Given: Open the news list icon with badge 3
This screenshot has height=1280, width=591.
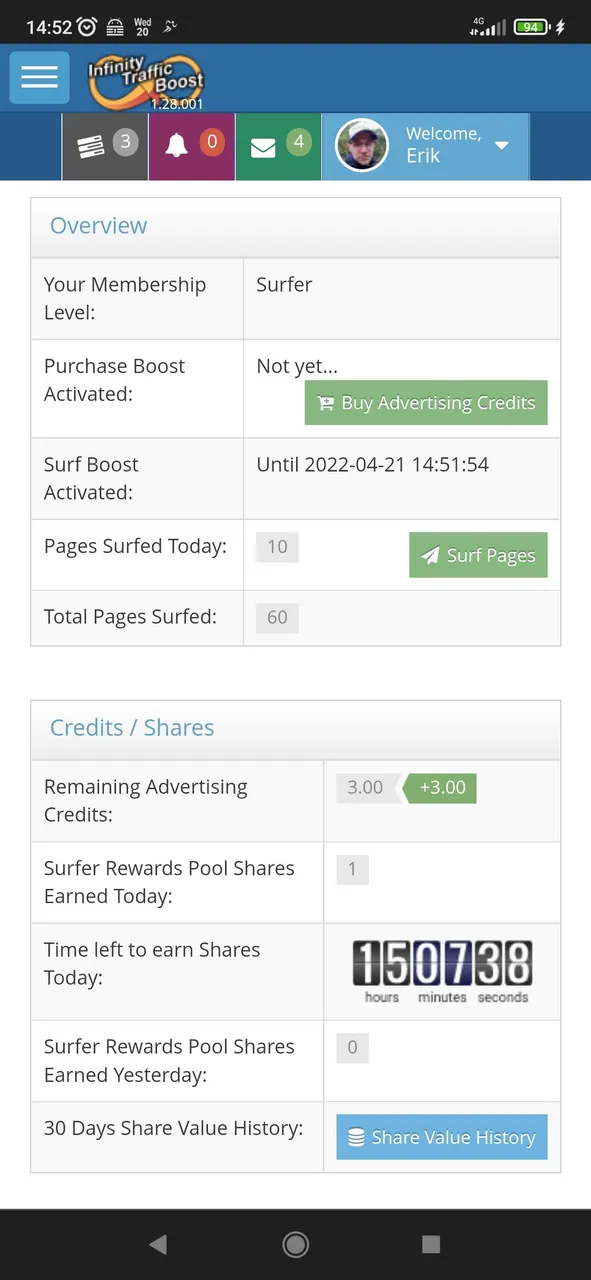Looking at the screenshot, I should point(105,146).
